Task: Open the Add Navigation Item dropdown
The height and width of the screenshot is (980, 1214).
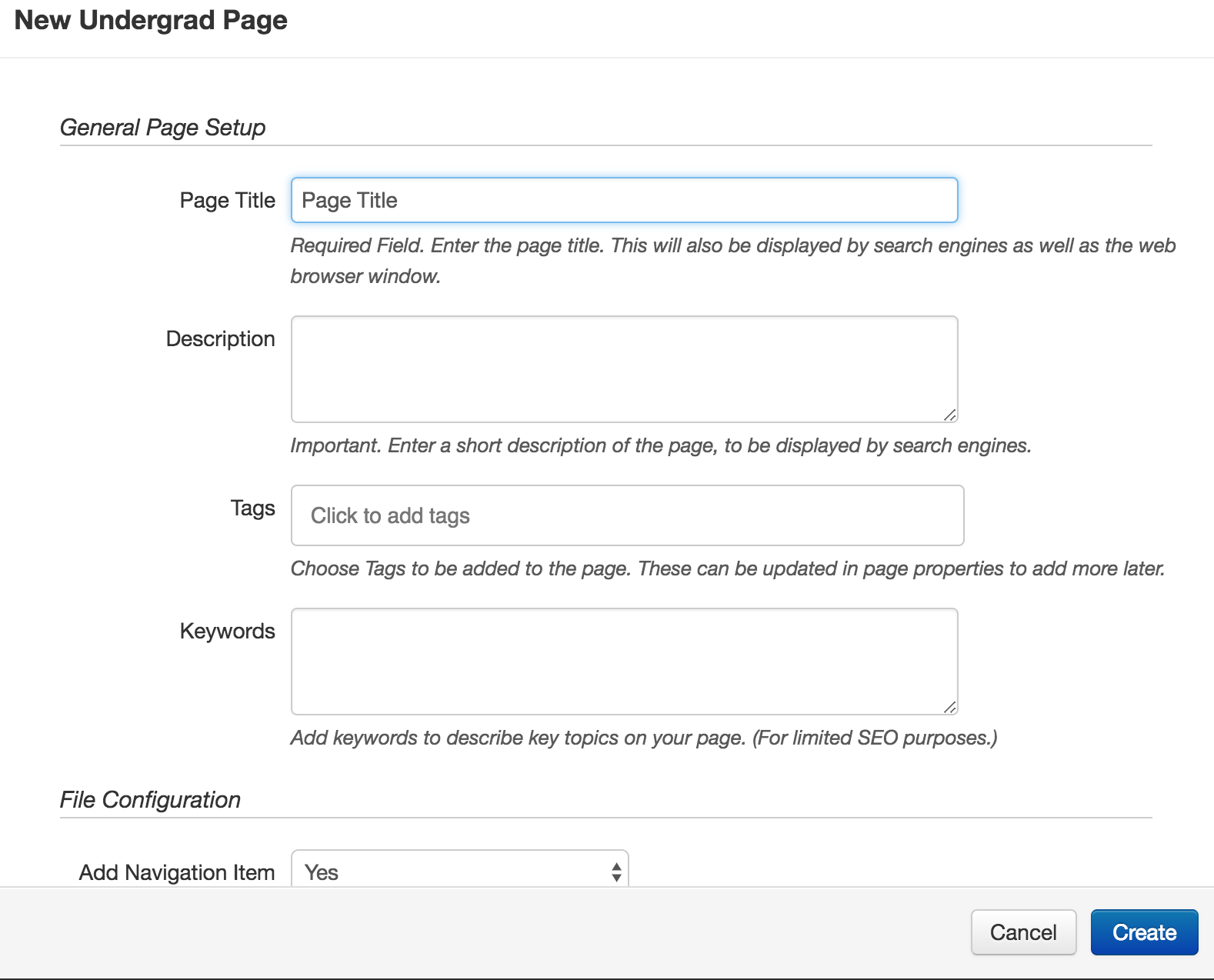Action: (x=459, y=872)
